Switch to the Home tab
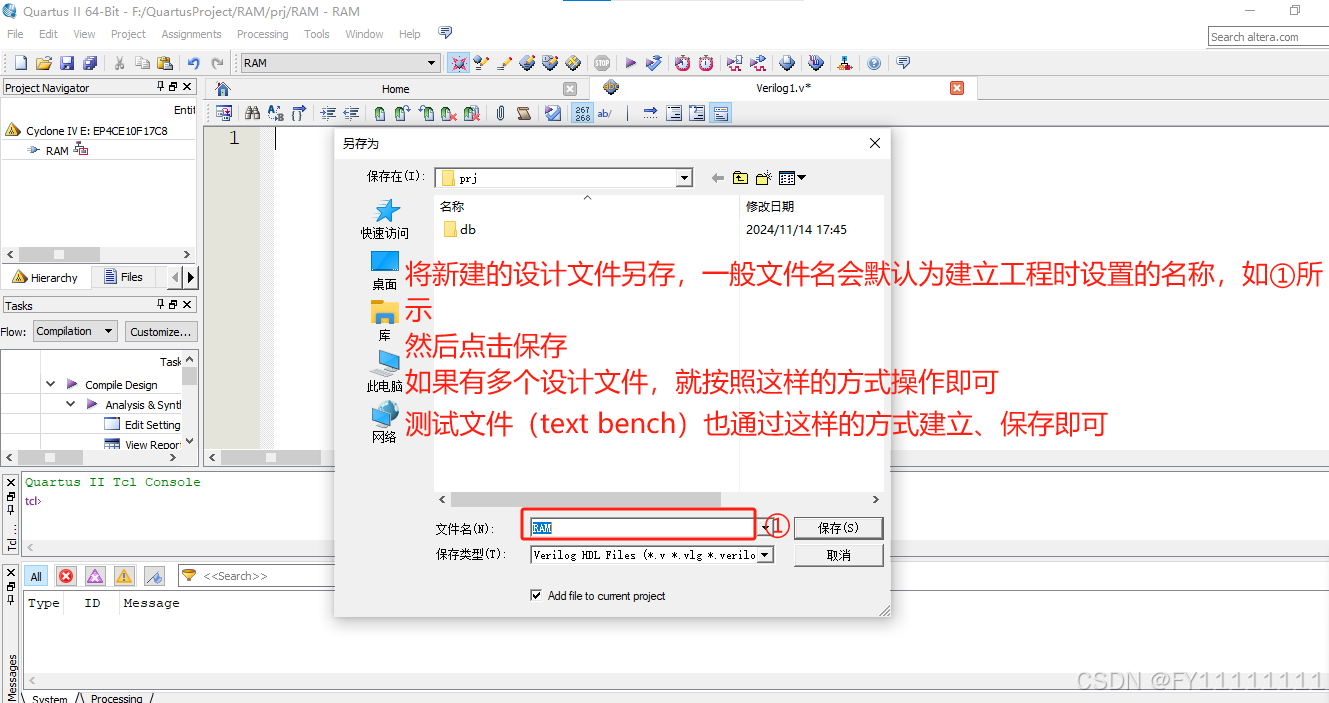Image resolution: width=1329 pixels, height=703 pixels. click(395, 89)
